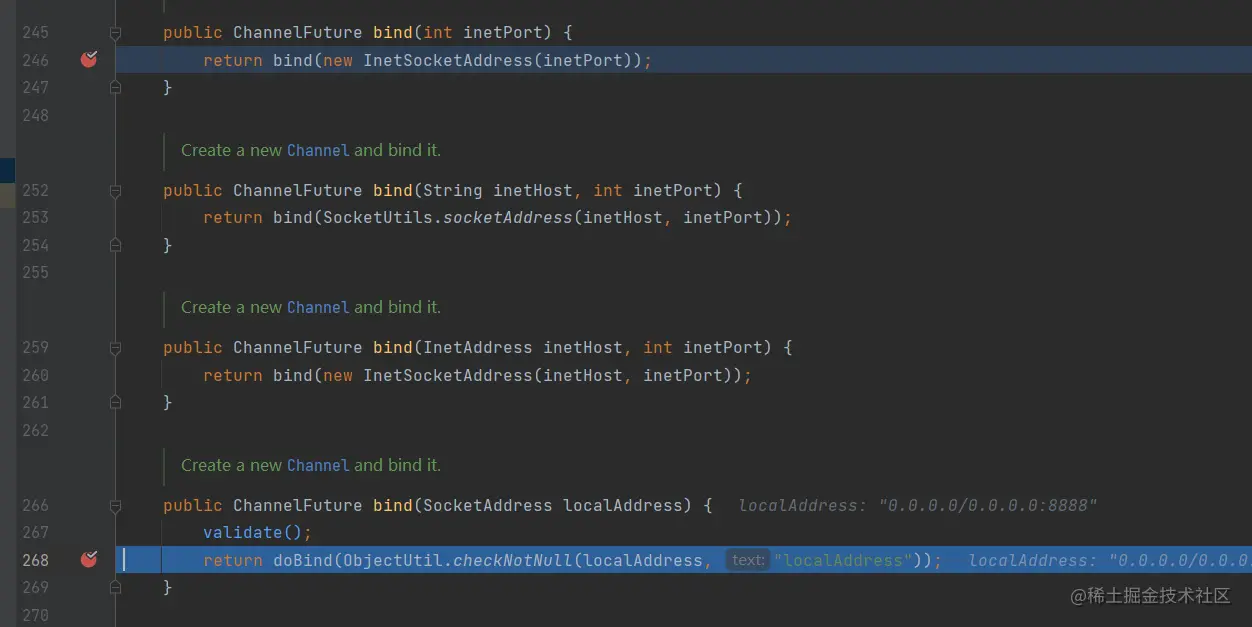Click line number 245 in the gutter
Viewport: 1252px width, 627px height.
(x=35, y=32)
